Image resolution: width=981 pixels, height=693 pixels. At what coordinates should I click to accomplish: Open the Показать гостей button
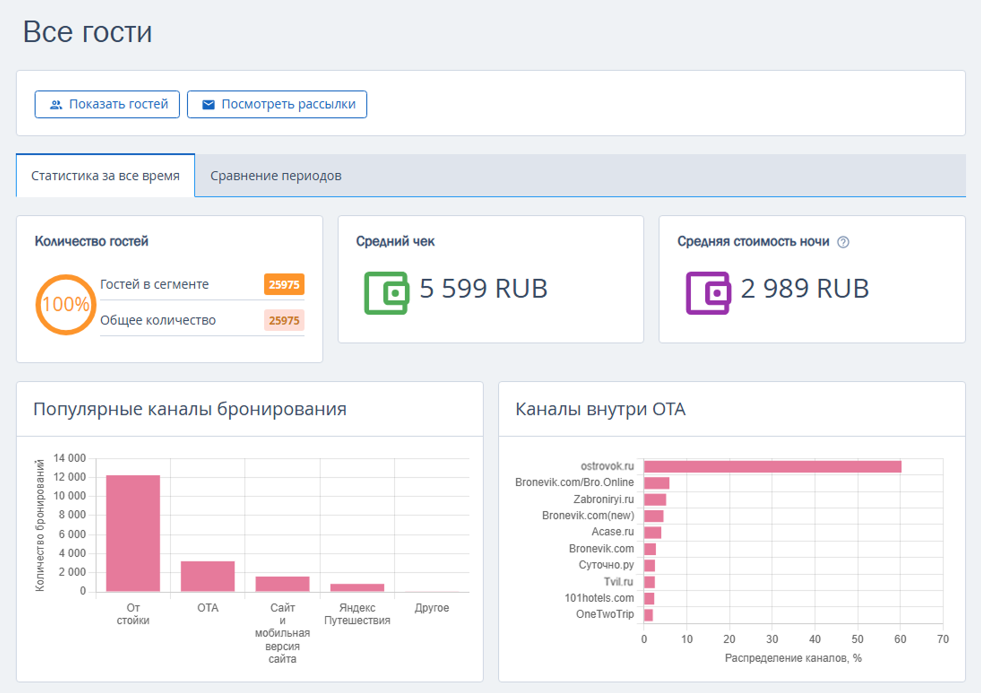pos(107,104)
